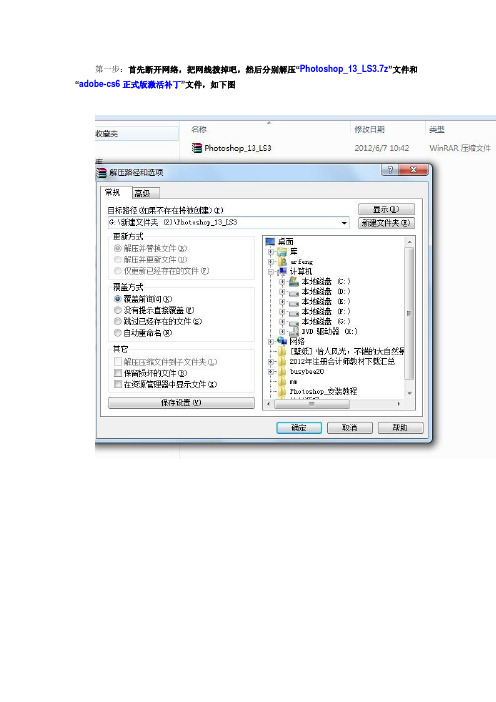The image size is (496, 702).
Task: Click the local disk C: drive icon
Action: click(x=294, y=281)
